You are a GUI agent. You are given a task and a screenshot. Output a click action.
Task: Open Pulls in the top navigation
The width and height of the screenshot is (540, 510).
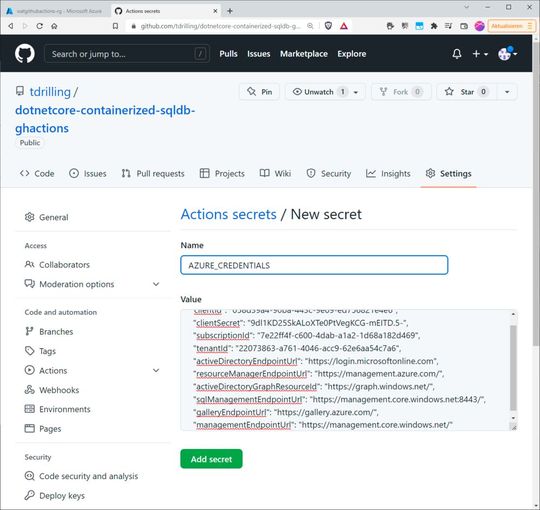pos(228,54)
